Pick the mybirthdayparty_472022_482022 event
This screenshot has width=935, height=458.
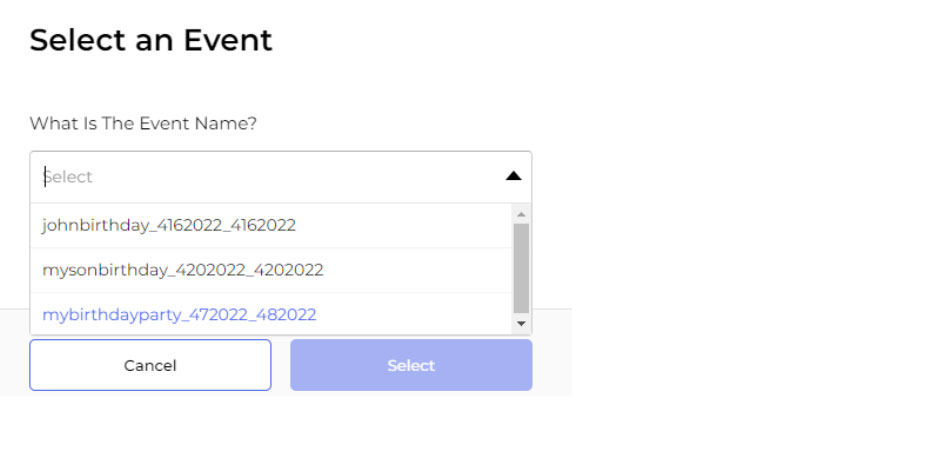[x=179, y=315]
